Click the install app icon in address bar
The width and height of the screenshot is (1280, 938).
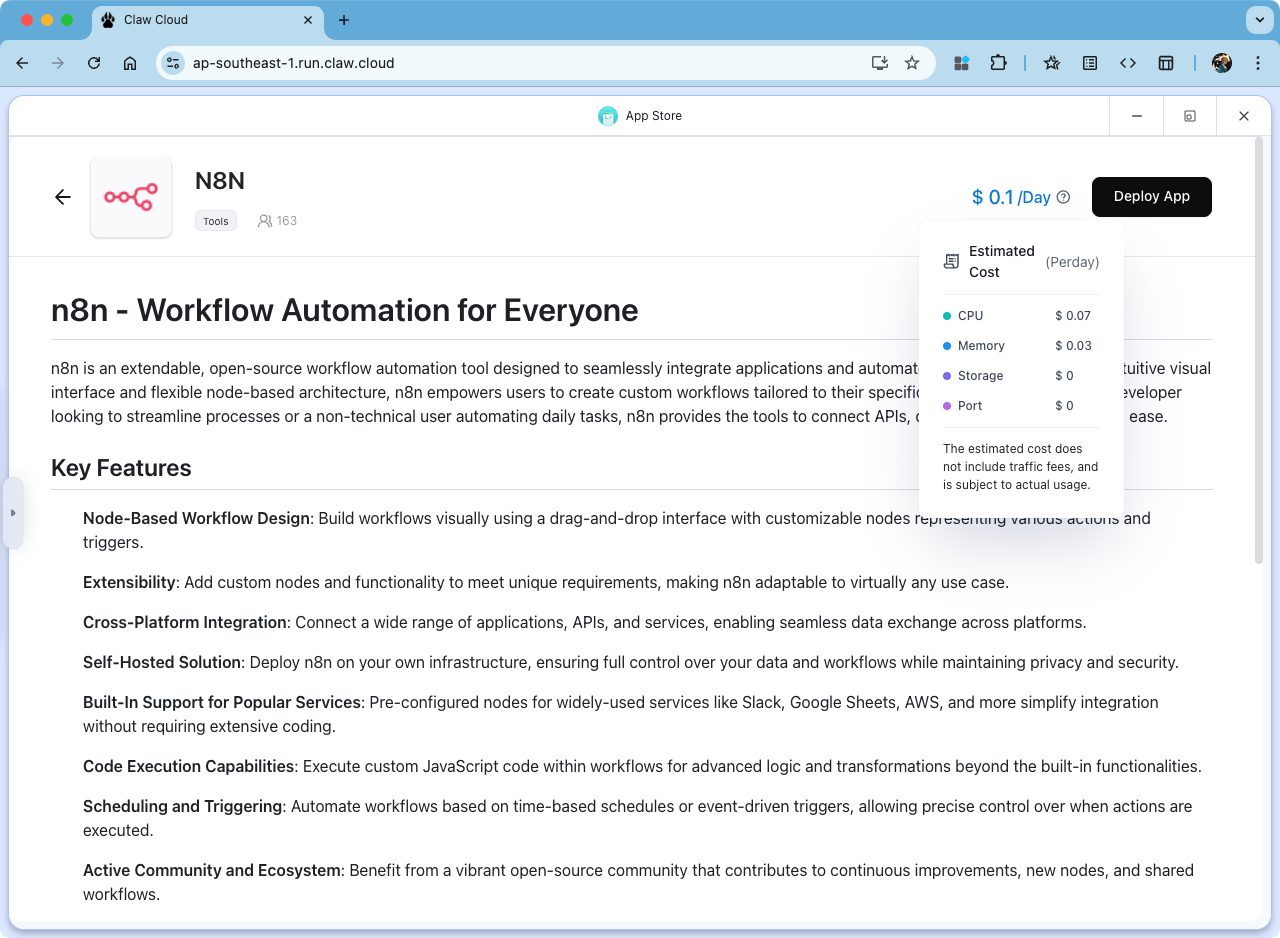880,63
